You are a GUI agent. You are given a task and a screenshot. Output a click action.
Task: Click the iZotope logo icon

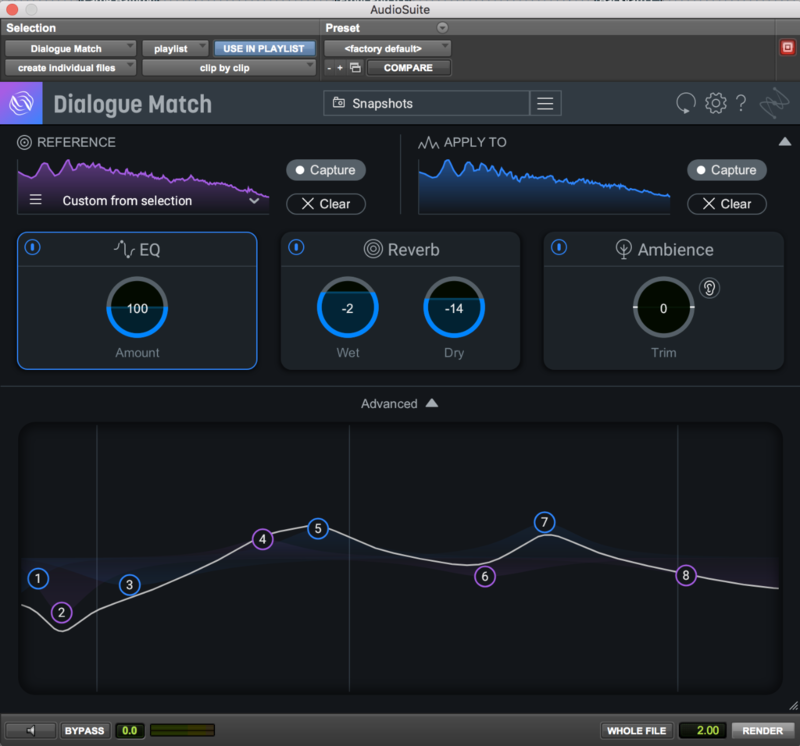pos(22,103)
